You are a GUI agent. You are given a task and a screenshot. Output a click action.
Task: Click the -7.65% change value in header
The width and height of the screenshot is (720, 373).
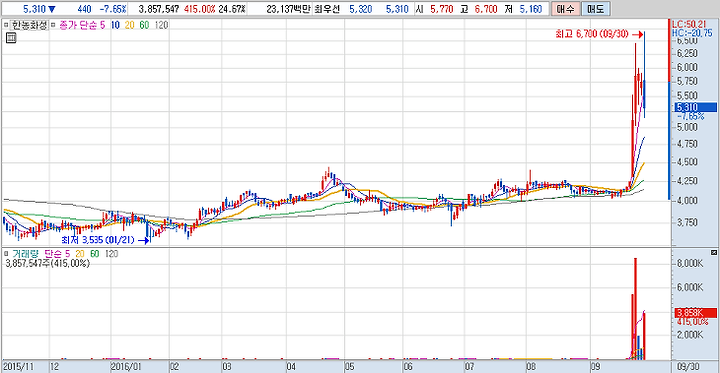113,9
